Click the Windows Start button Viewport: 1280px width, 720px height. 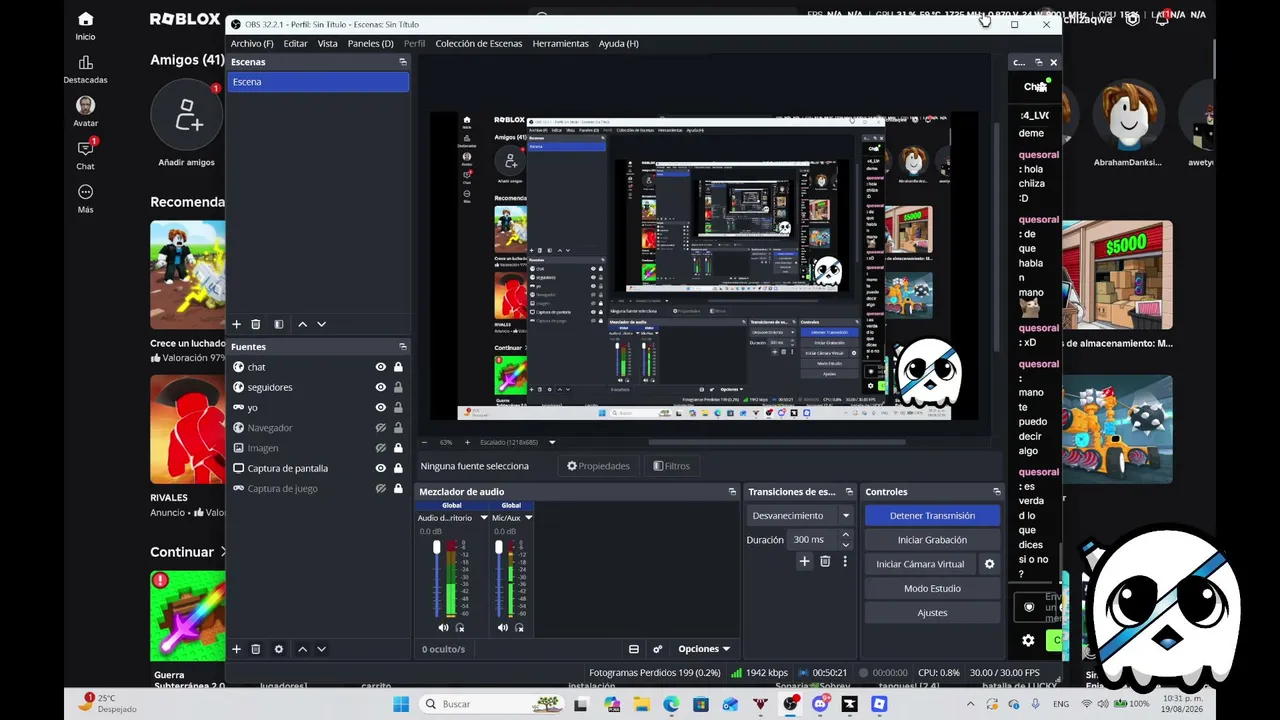click(x=401, y=704)
